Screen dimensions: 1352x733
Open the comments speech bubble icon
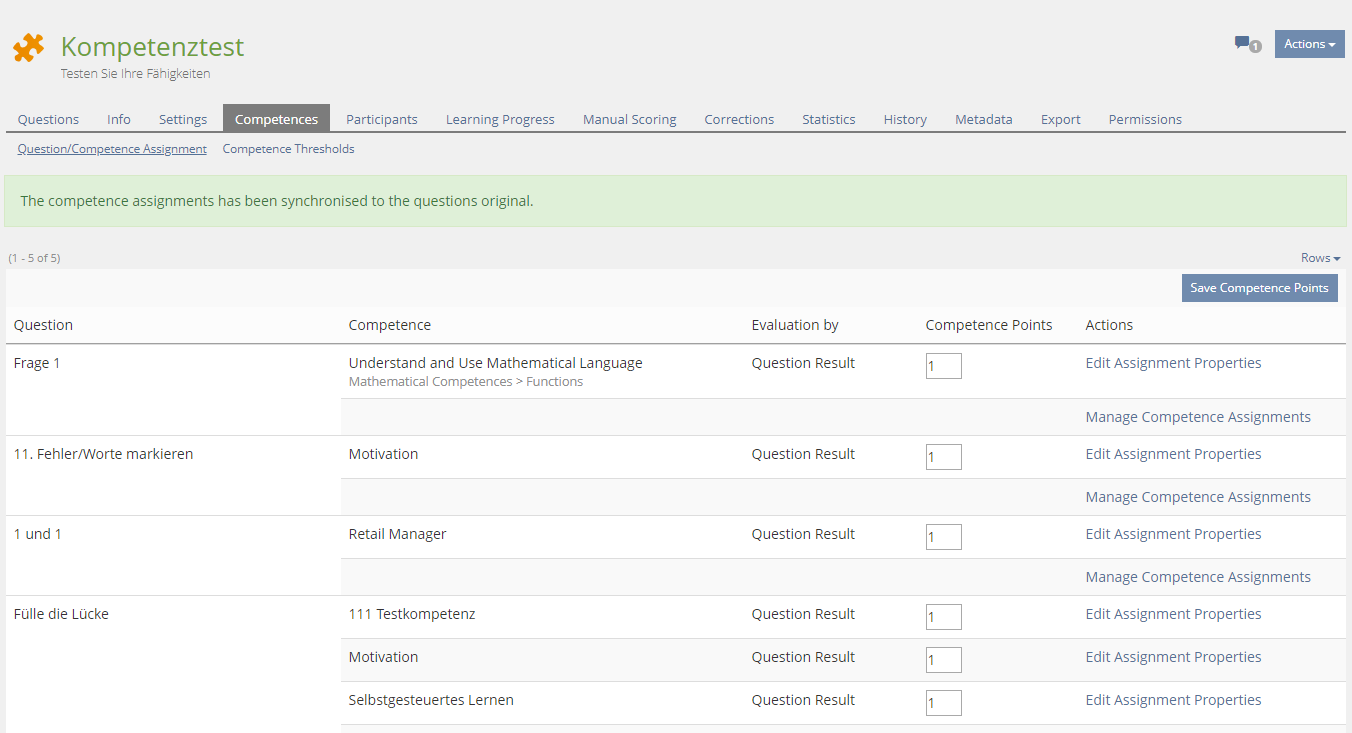point(1242,43)
